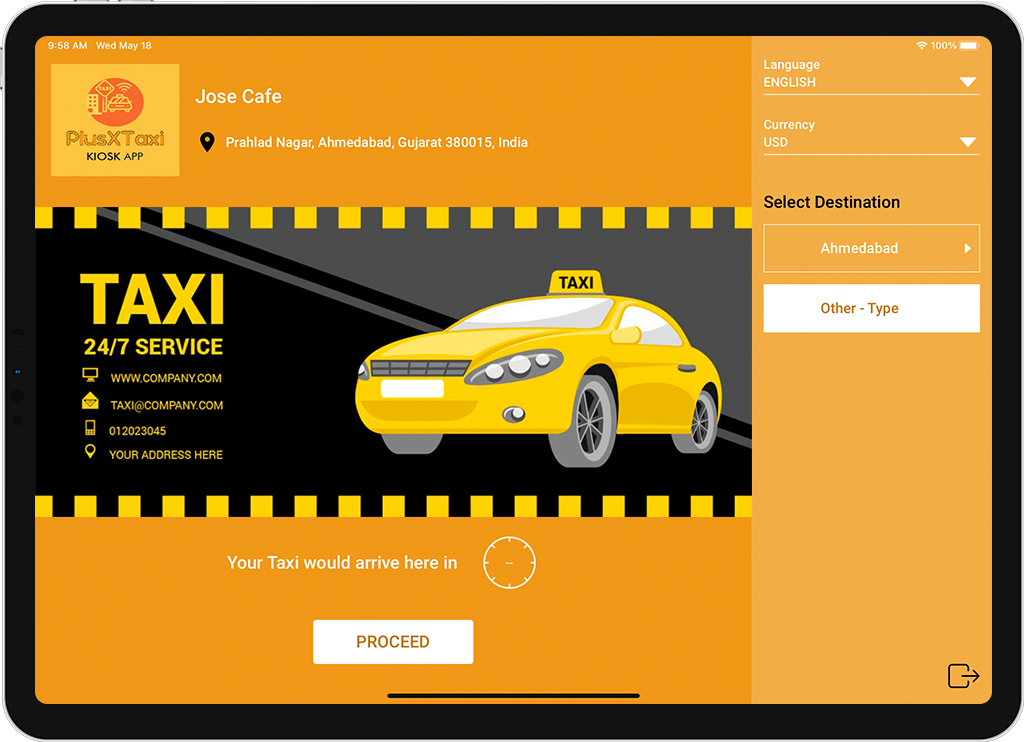
Task: Click the Language label
Action: click(x=792, y=65)
